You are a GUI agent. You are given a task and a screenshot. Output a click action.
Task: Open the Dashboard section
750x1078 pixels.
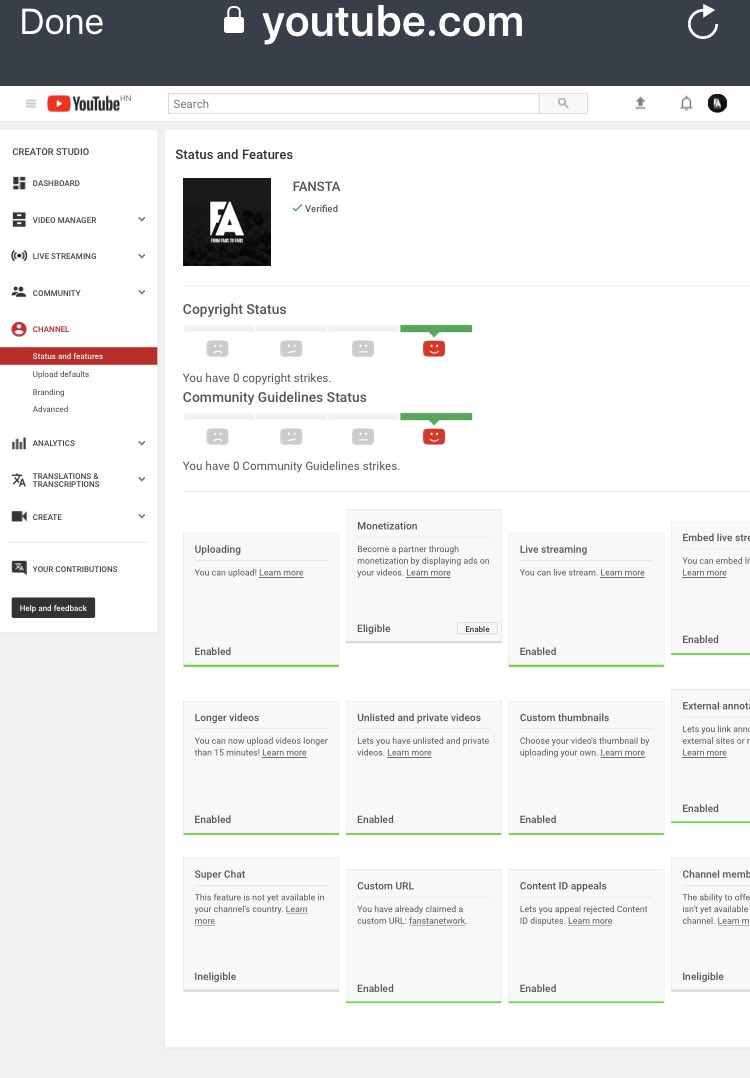[x=56, y=183]
